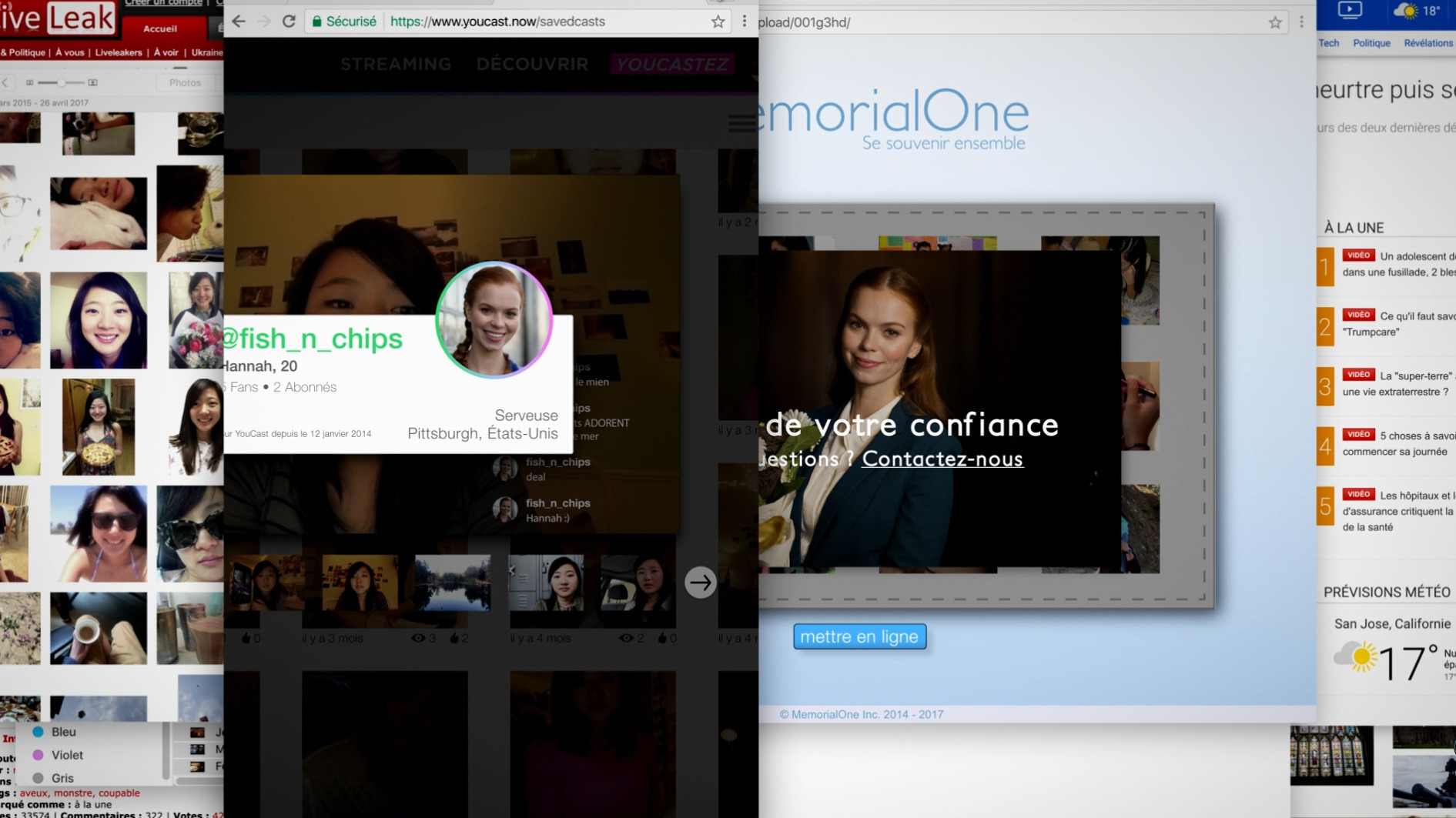Open the lake landscape saved cast thumbnail
Screen dimensions: 1456x818
[452, 583]
